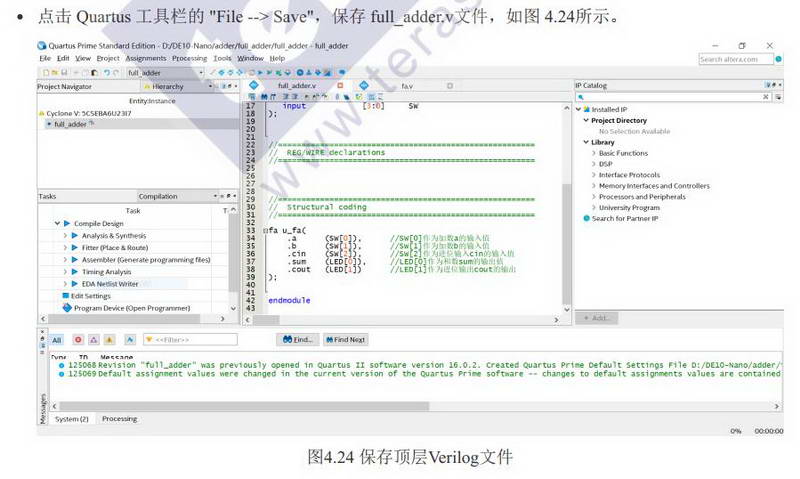Click the Find Next button
Screen dimensions: 800x479
[345, 340]
